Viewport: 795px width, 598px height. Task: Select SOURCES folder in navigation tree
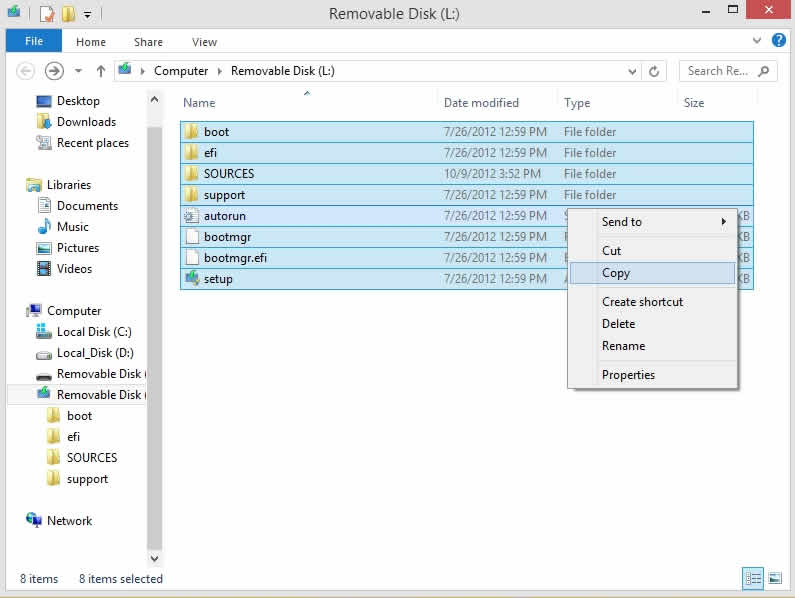point(91,458)
